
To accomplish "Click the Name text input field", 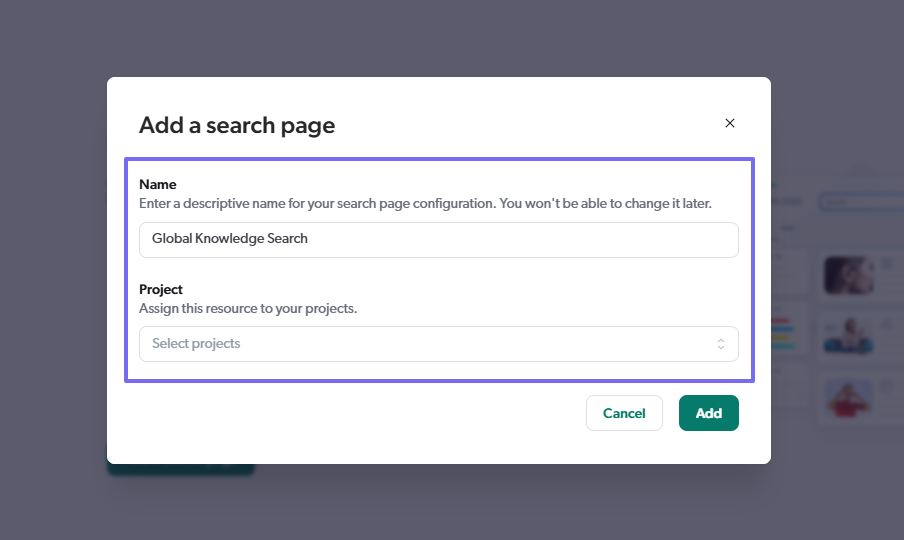I will pos(438,240).
